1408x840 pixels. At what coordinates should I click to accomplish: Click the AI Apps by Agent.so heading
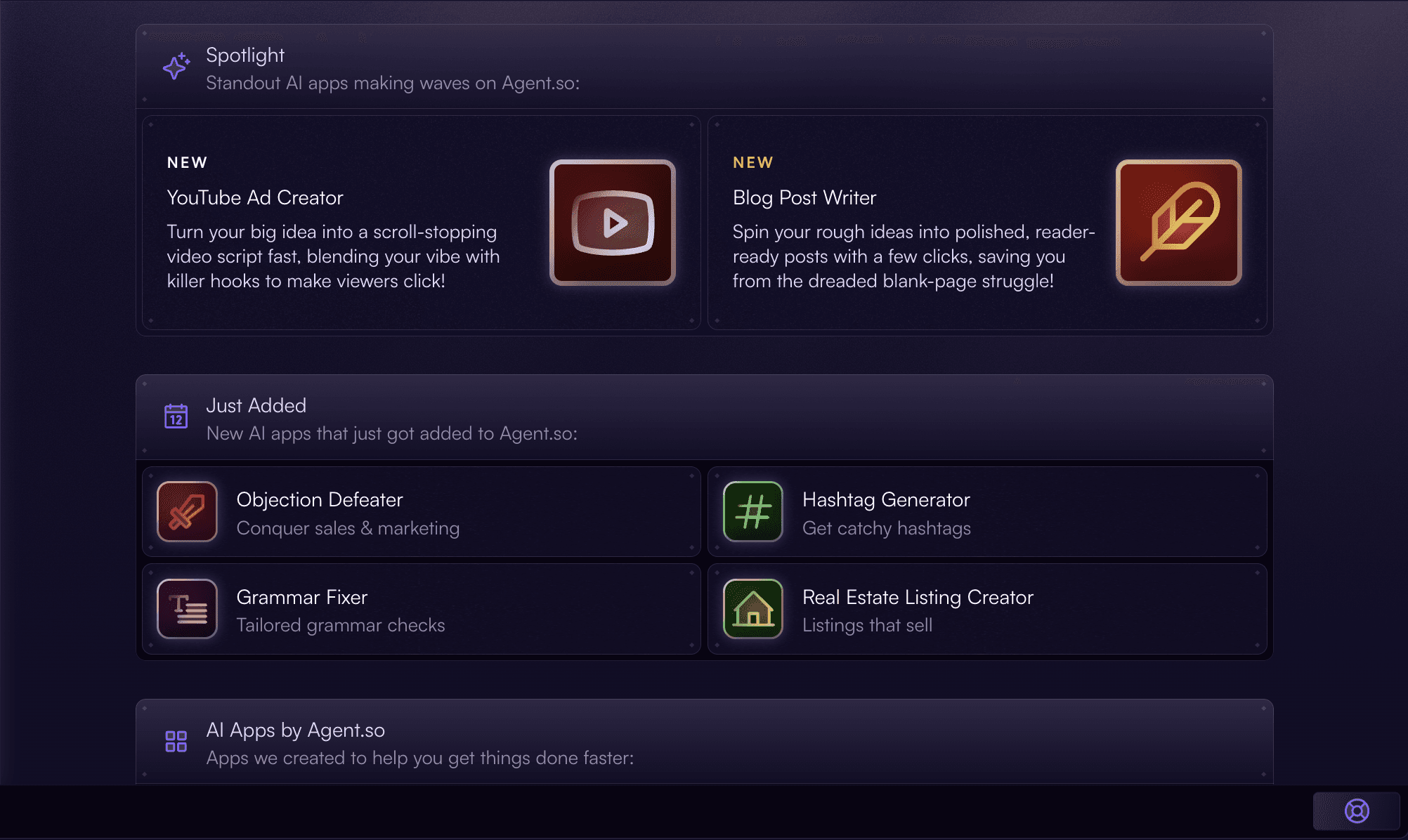(295, 730)
